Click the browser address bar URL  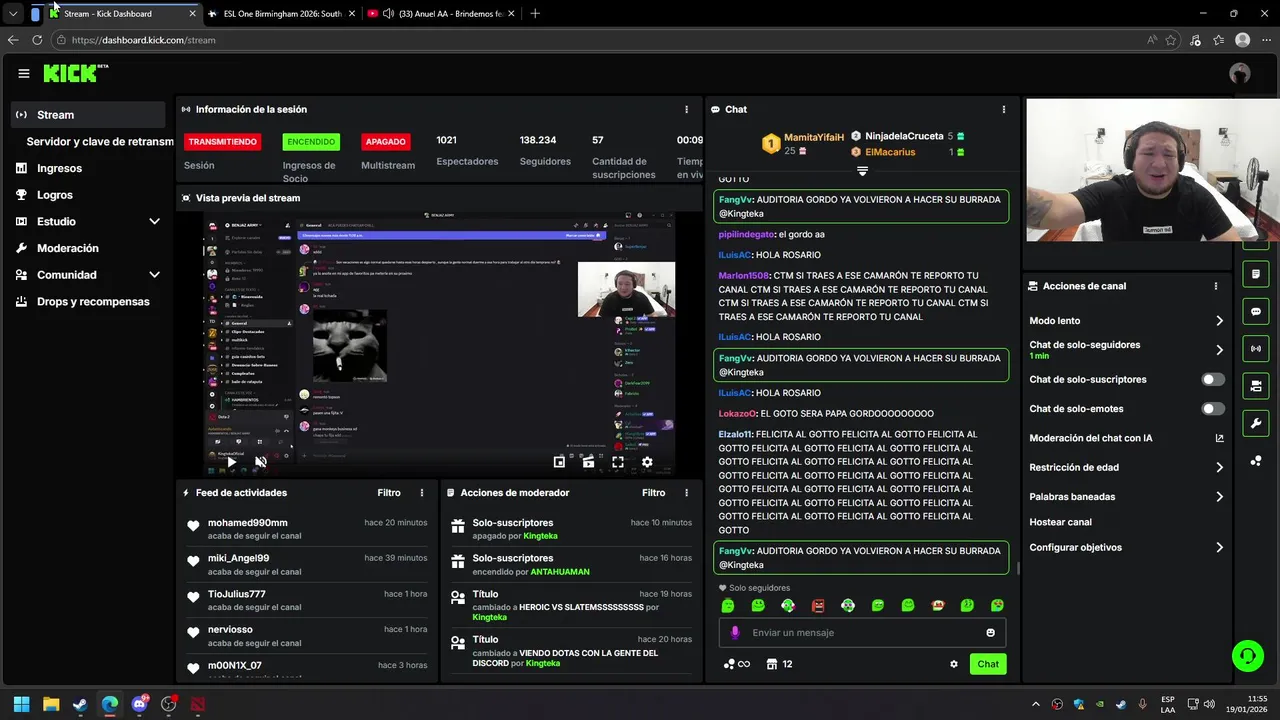point(144,40)
